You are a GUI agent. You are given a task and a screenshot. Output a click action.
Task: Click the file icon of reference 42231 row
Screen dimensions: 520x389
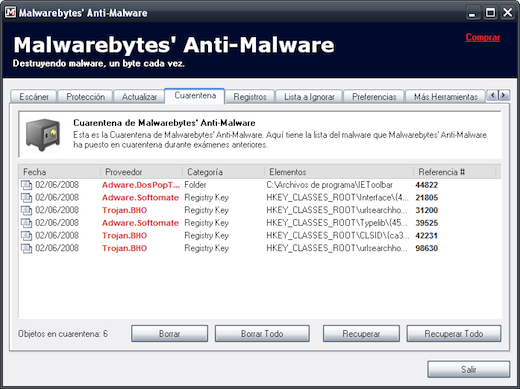pos(26,235)
